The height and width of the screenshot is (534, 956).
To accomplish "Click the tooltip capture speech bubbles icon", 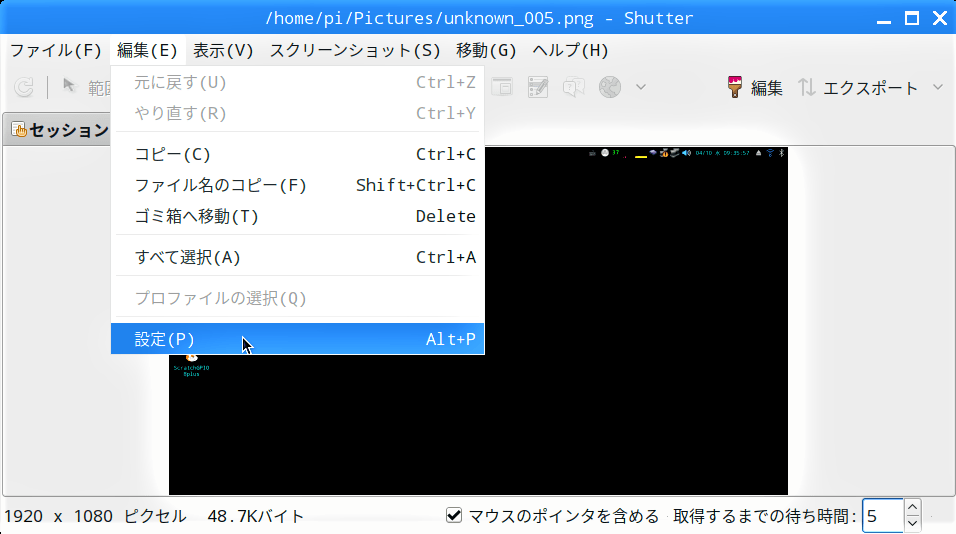I will [x=574, y=87].
